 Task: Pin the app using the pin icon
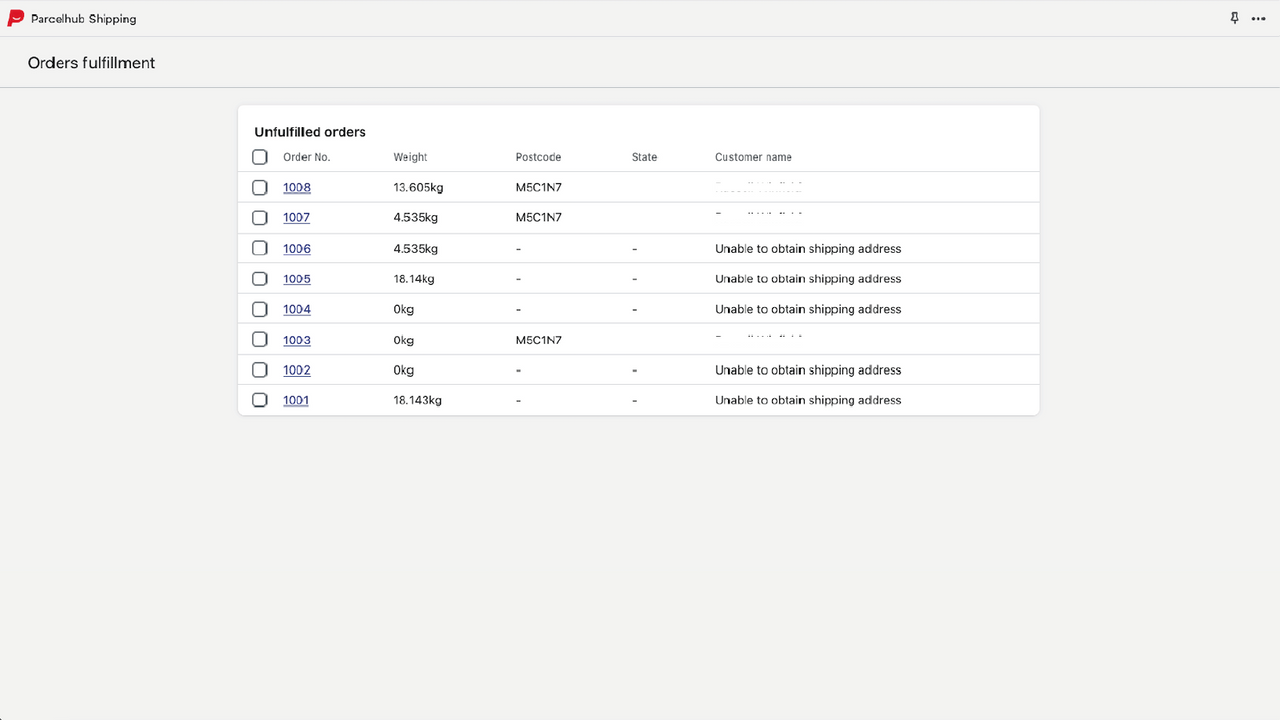click(1234, 18)
